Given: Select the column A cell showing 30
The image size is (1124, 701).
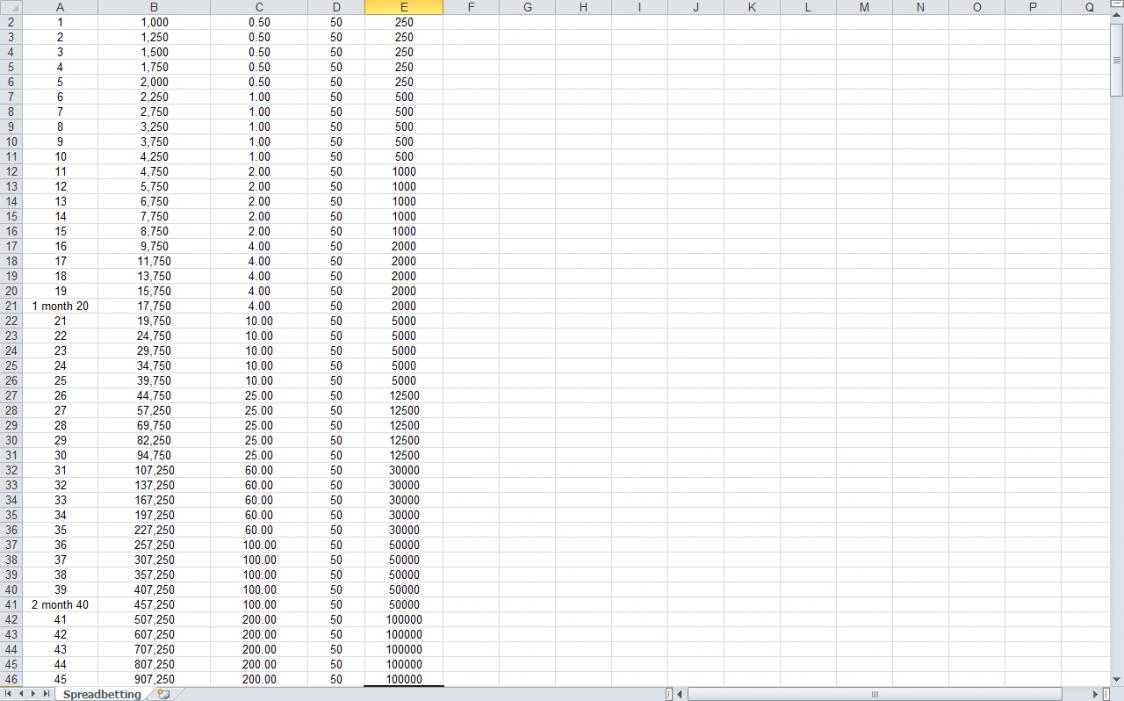Looking at the screenshot, I should (x=60, y=455).
